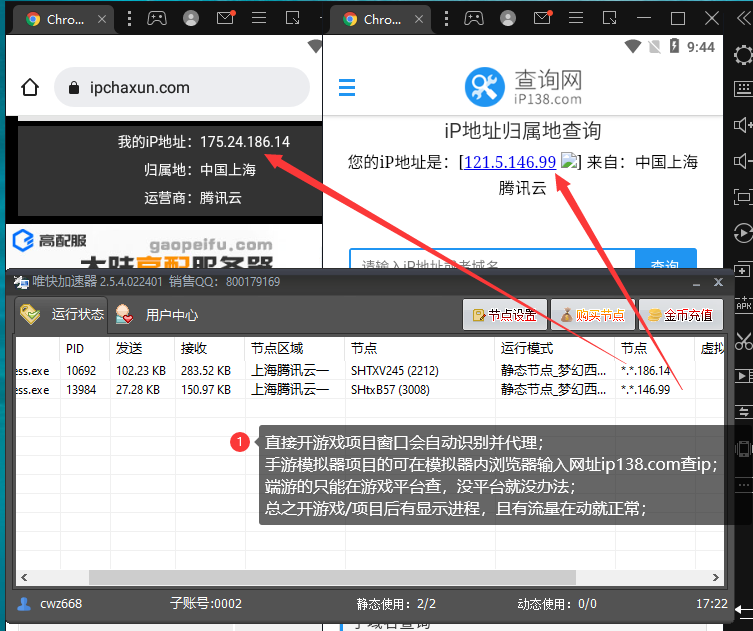Viewport: 753px width, 631px height.
Task: Click the 节点设置 button
Action: tap(505, 315)
